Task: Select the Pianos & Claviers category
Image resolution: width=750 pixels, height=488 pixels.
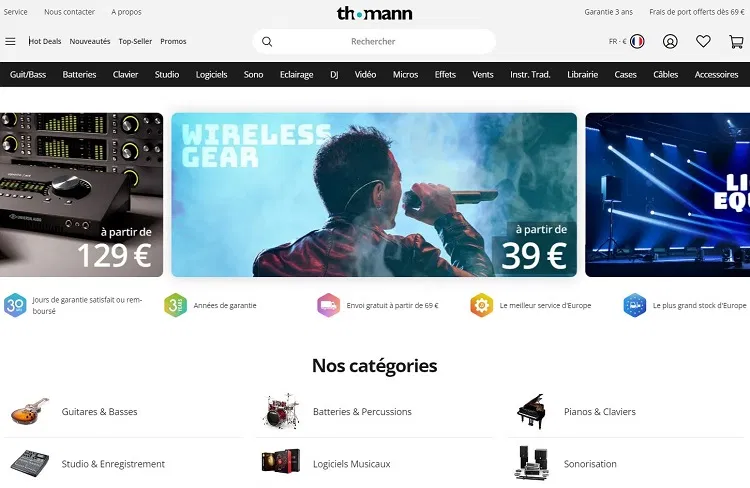Action: tap(599, 412)
